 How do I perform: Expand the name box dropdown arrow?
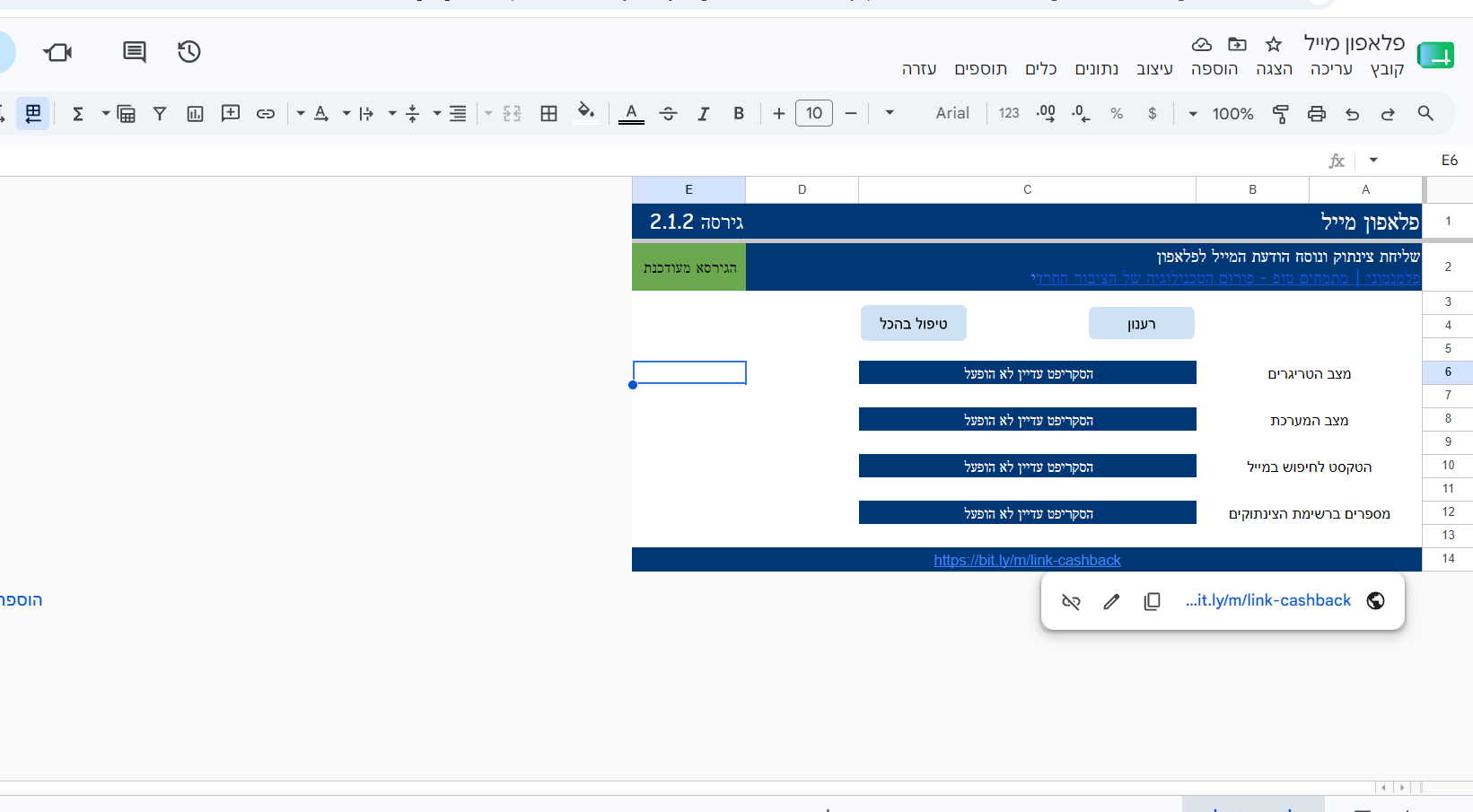pos(1373,160)
